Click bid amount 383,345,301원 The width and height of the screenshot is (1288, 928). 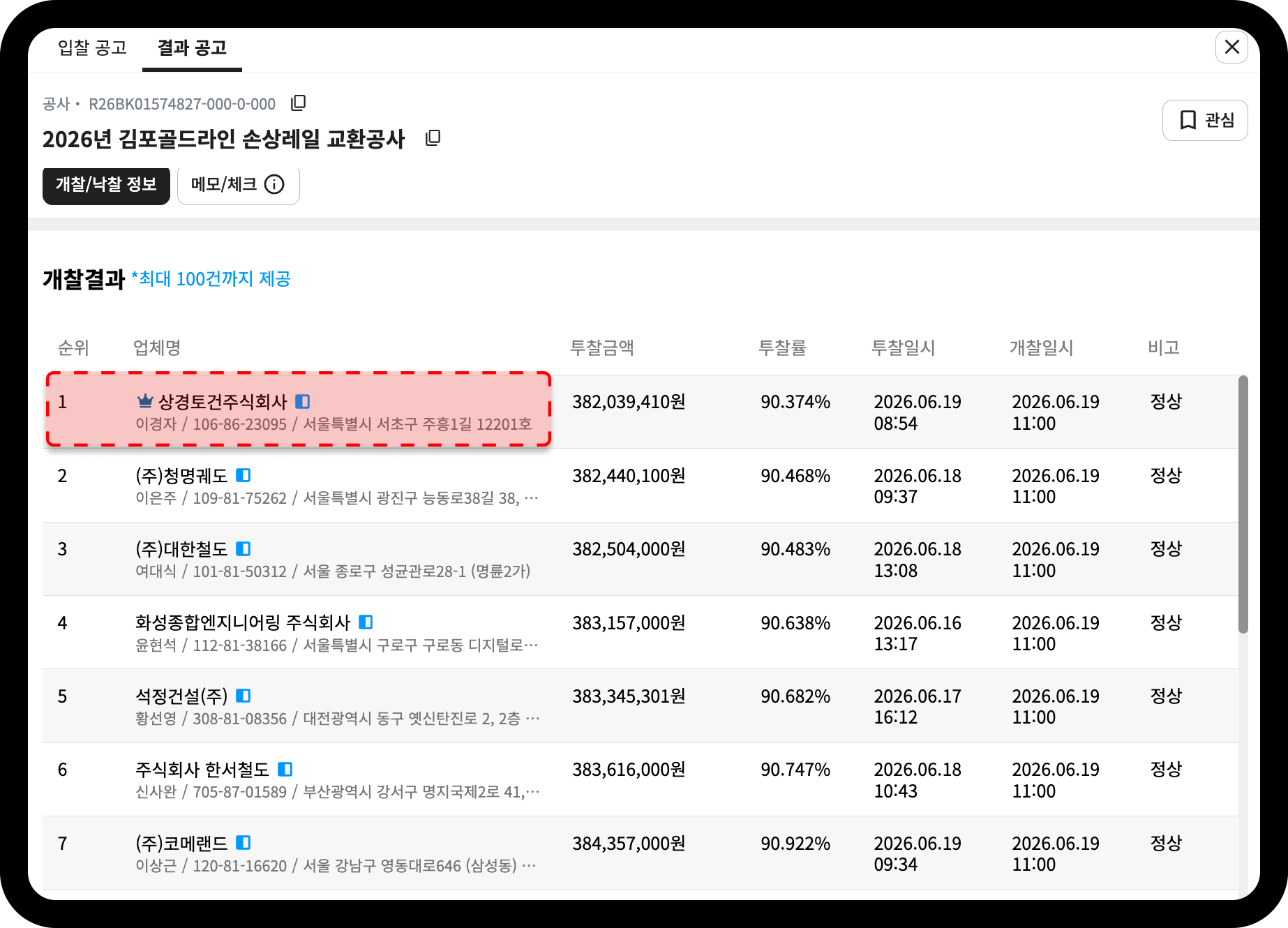629,696
